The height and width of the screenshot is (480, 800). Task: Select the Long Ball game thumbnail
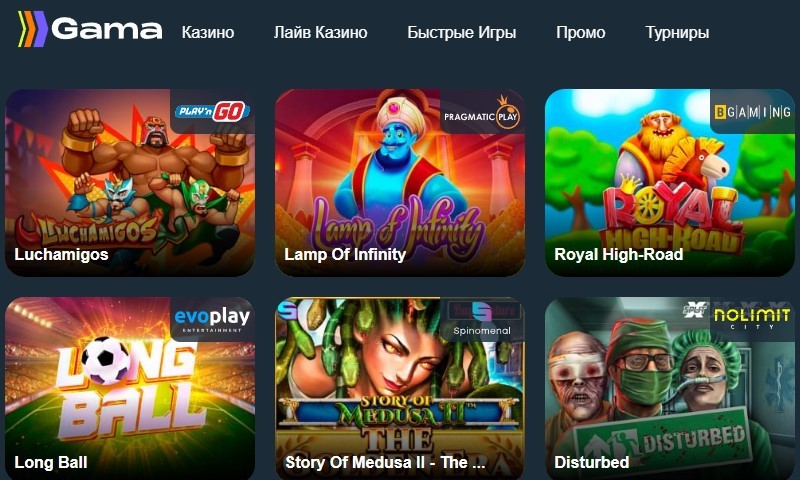pos(130,389)
